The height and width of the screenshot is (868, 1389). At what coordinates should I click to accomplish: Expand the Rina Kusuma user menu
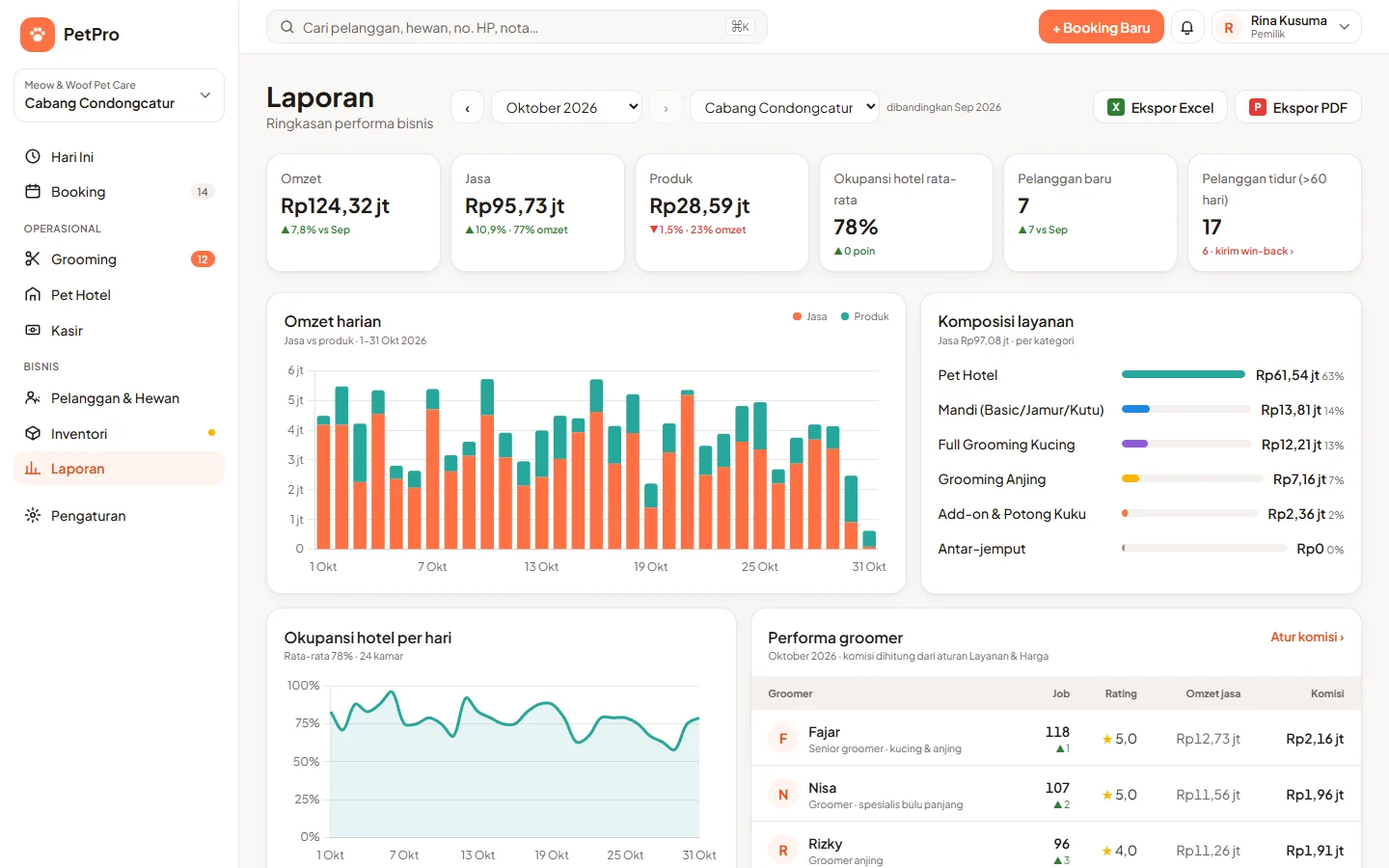[1287, 27]
